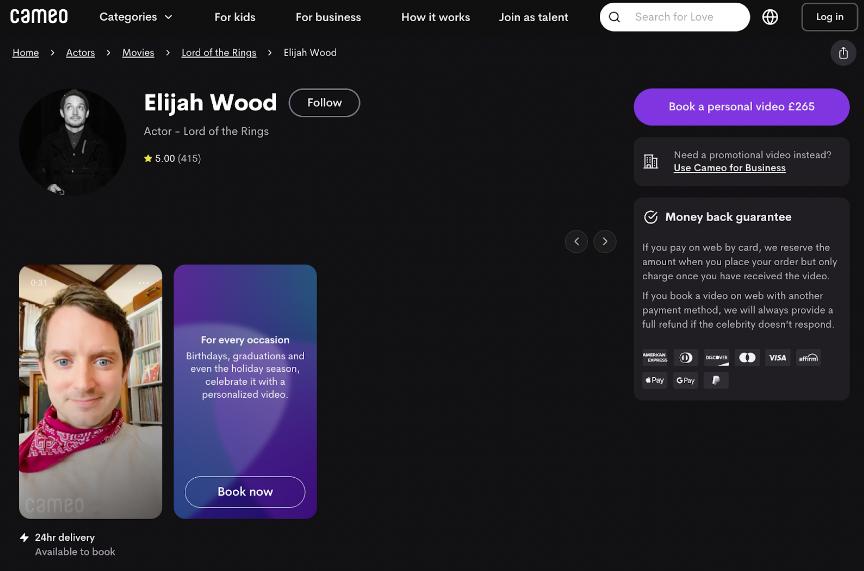Click the share icon button
This screenshot has width=864, height=571.
843,53
